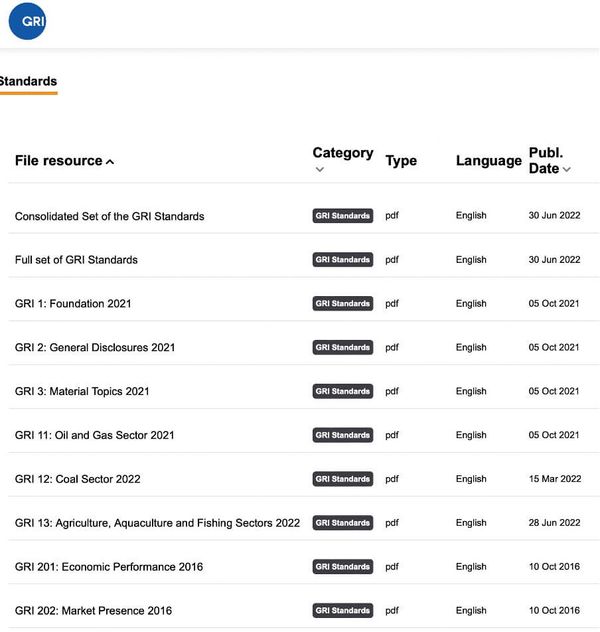Click the Language column header
Viewport: 600px width, 632px height.
coord(488,161)
